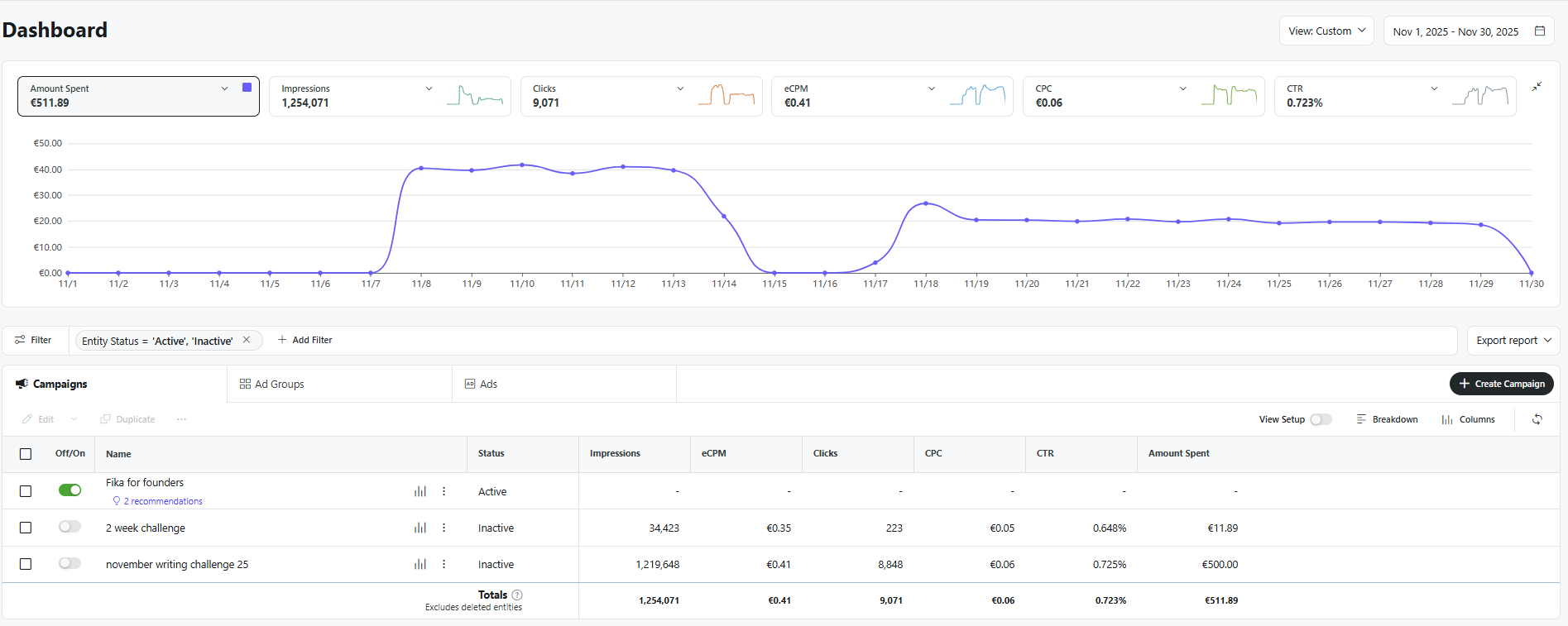Enable the View Setup switch
Image resolution: width=1568 pixels, height=626 pixels.
[x=1321, y=420]
